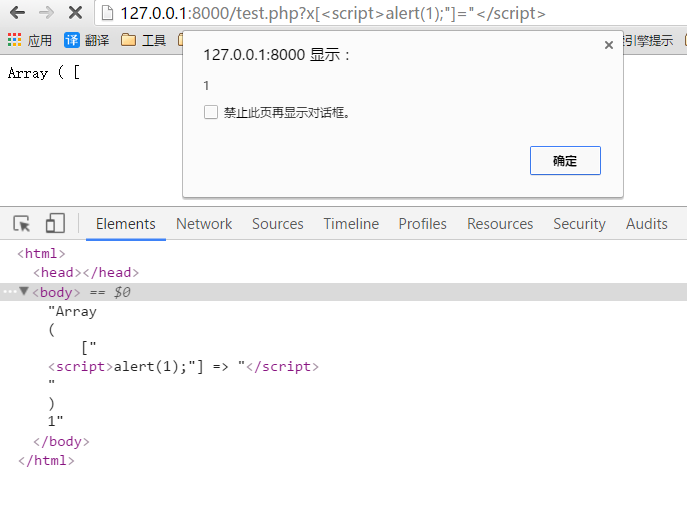Open the Timeline tab

point(351,224)
